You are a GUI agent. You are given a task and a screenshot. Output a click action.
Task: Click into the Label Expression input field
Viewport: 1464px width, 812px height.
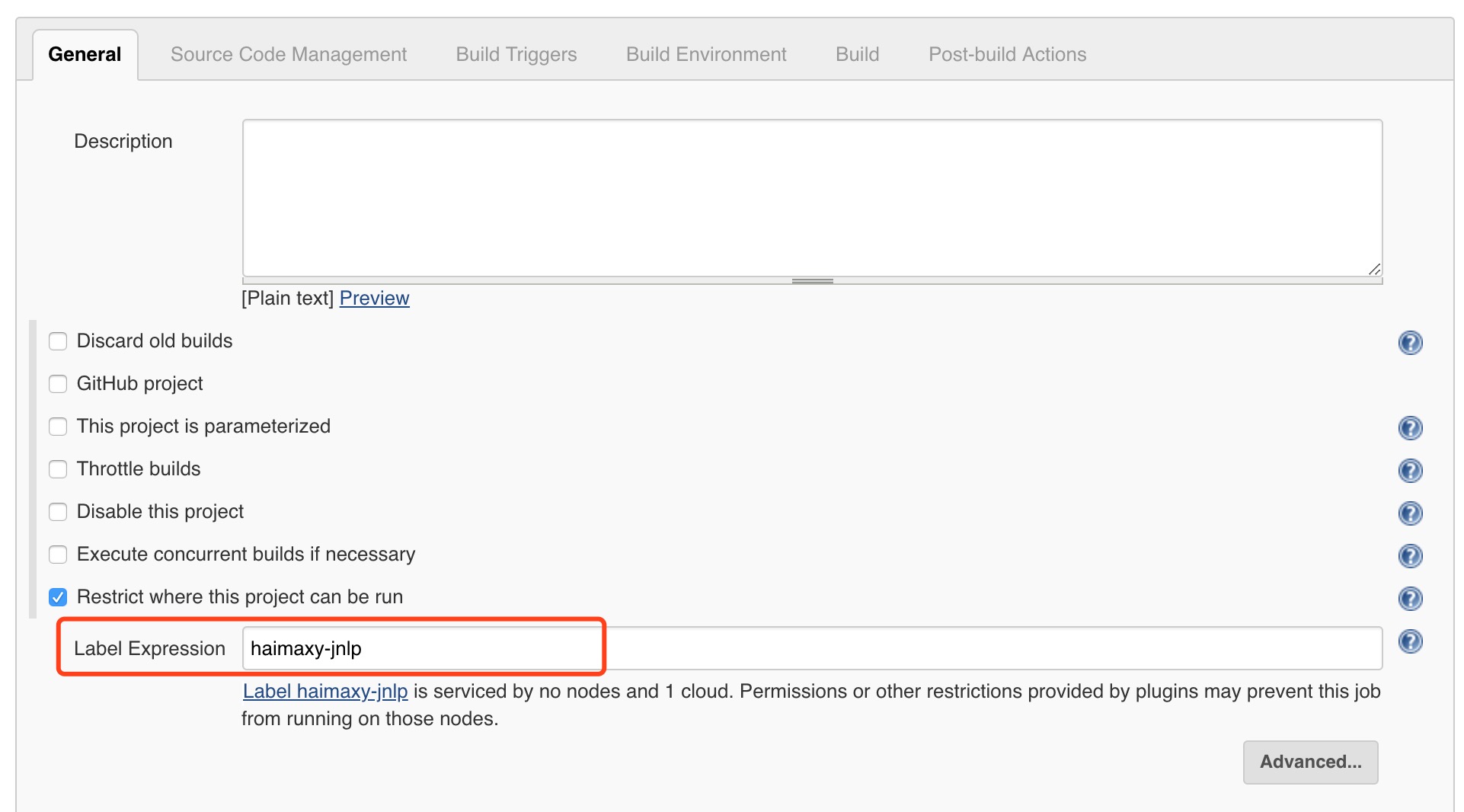(811, 649)
